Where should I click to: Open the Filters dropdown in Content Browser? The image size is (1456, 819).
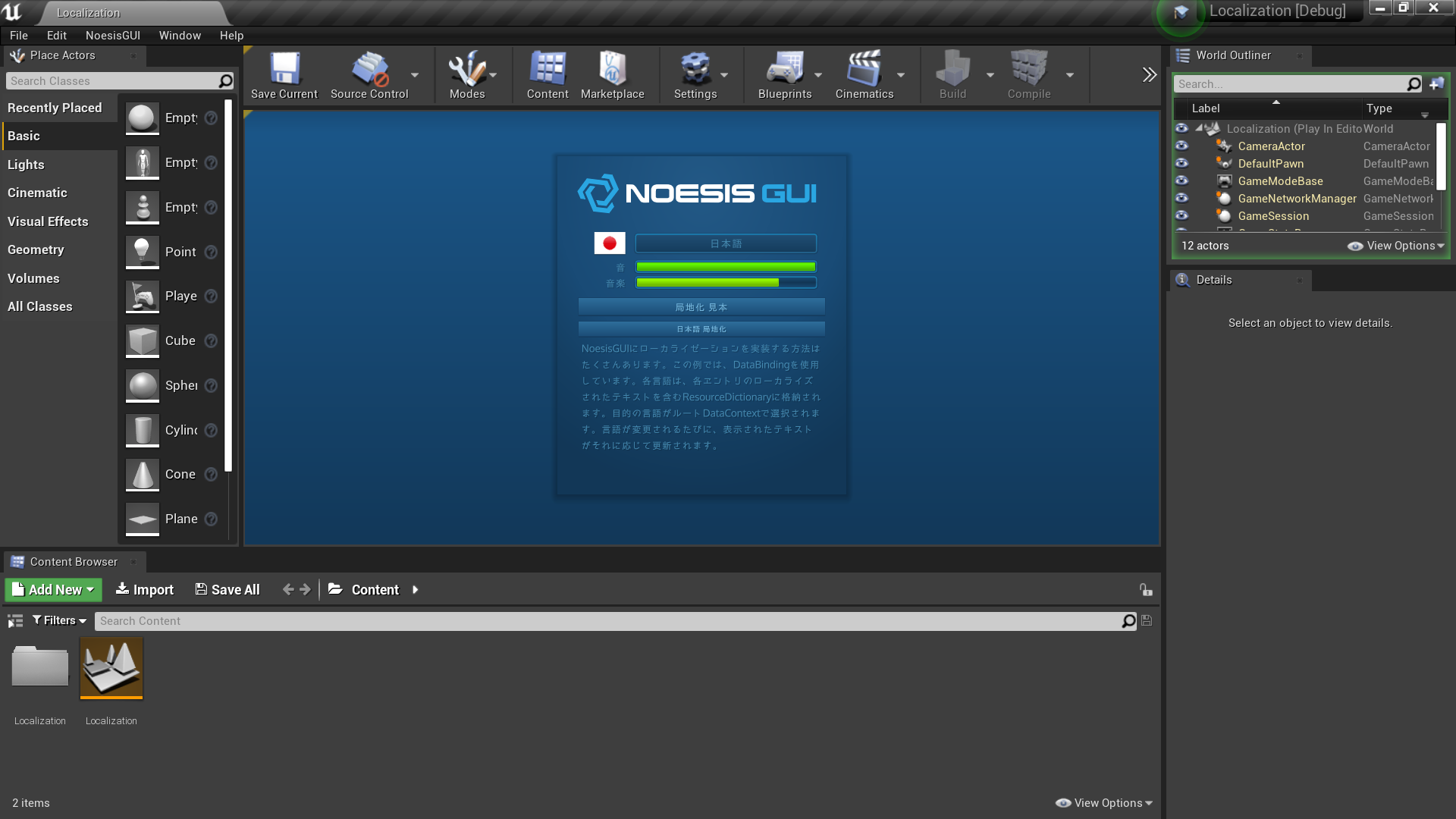[x=59, y=620]
